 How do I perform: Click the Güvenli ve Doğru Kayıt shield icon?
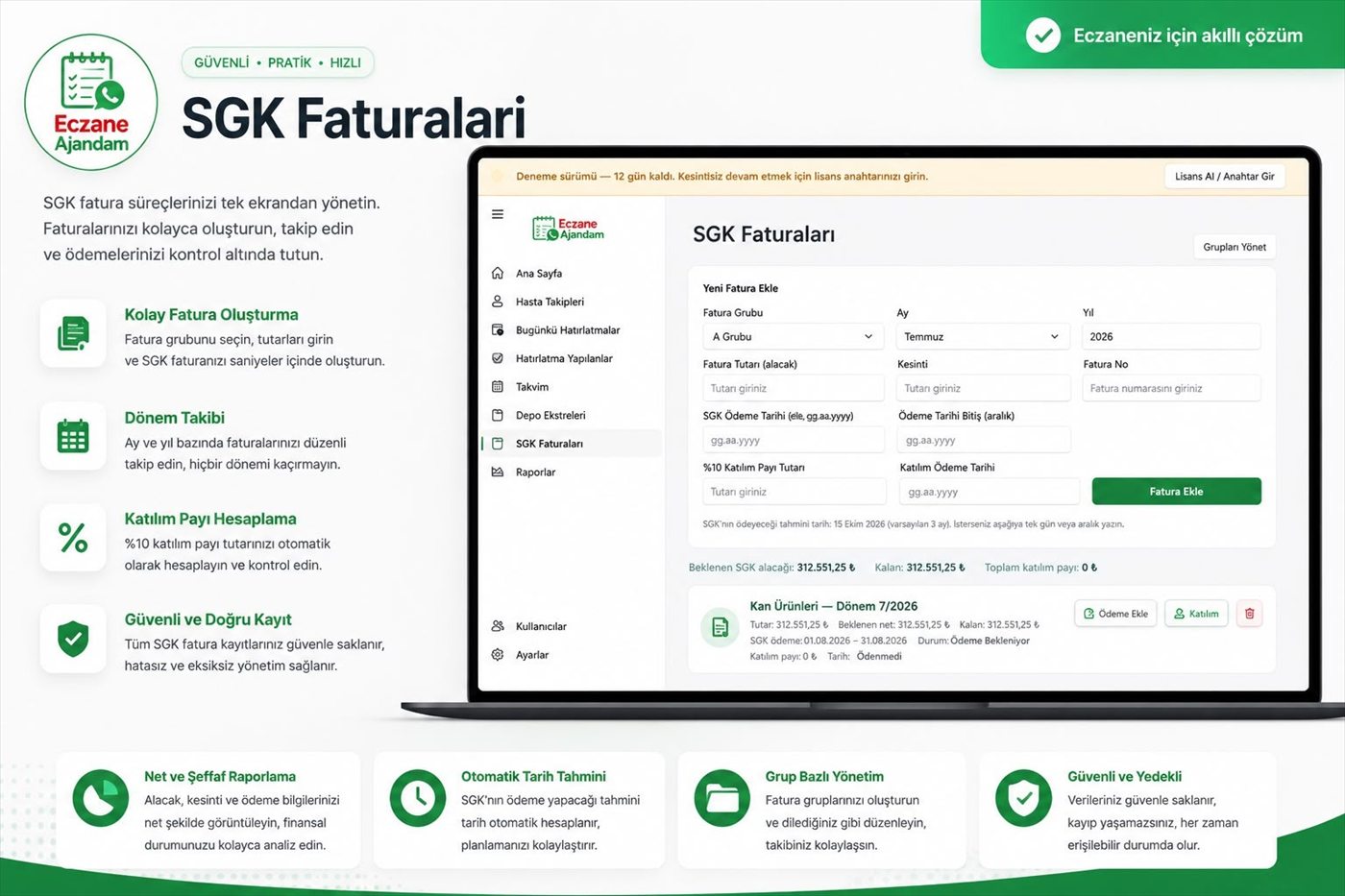click(73, 638)
